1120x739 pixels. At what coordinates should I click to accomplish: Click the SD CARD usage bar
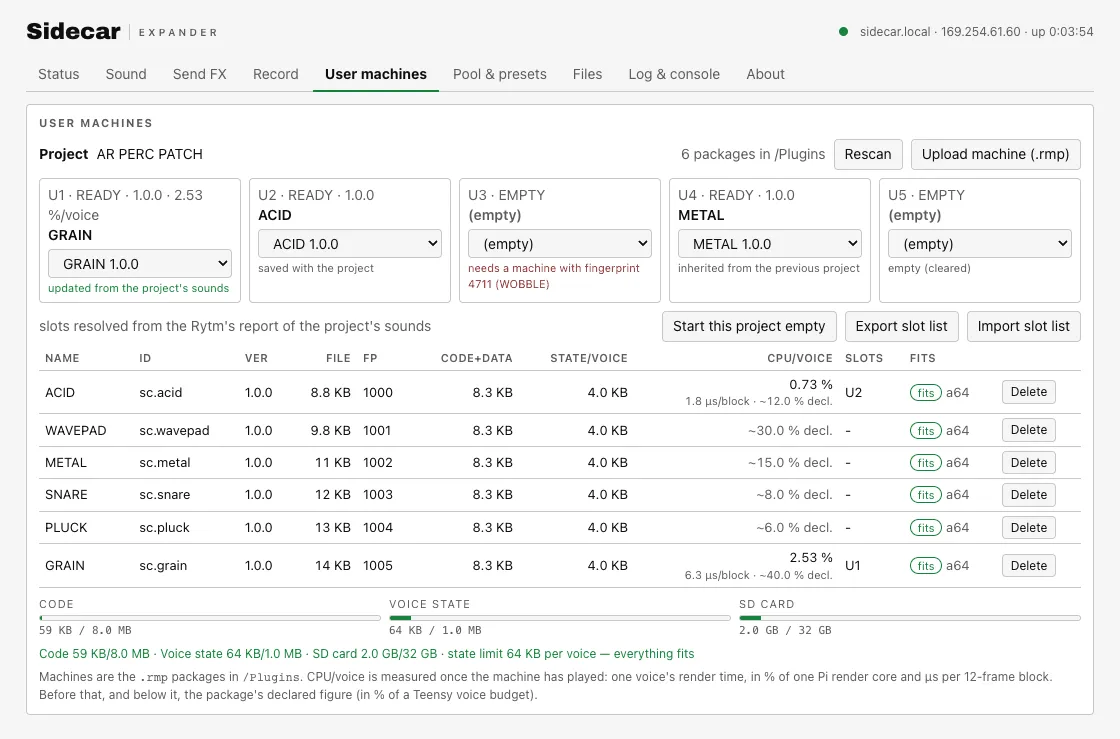tap(910, 618)
